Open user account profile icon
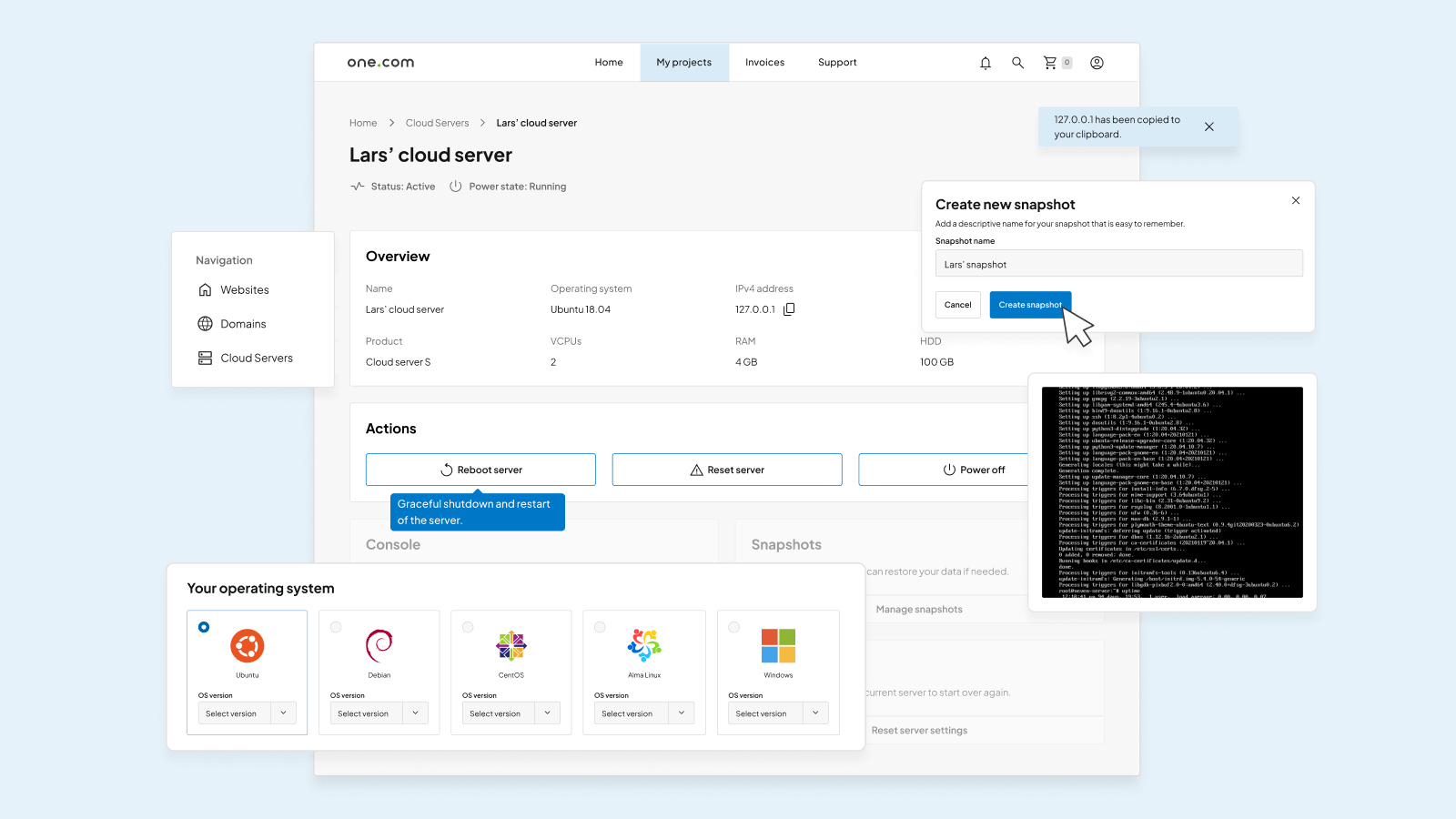This screenshot has width=1456, height=819. click(x=1097, y=63)
